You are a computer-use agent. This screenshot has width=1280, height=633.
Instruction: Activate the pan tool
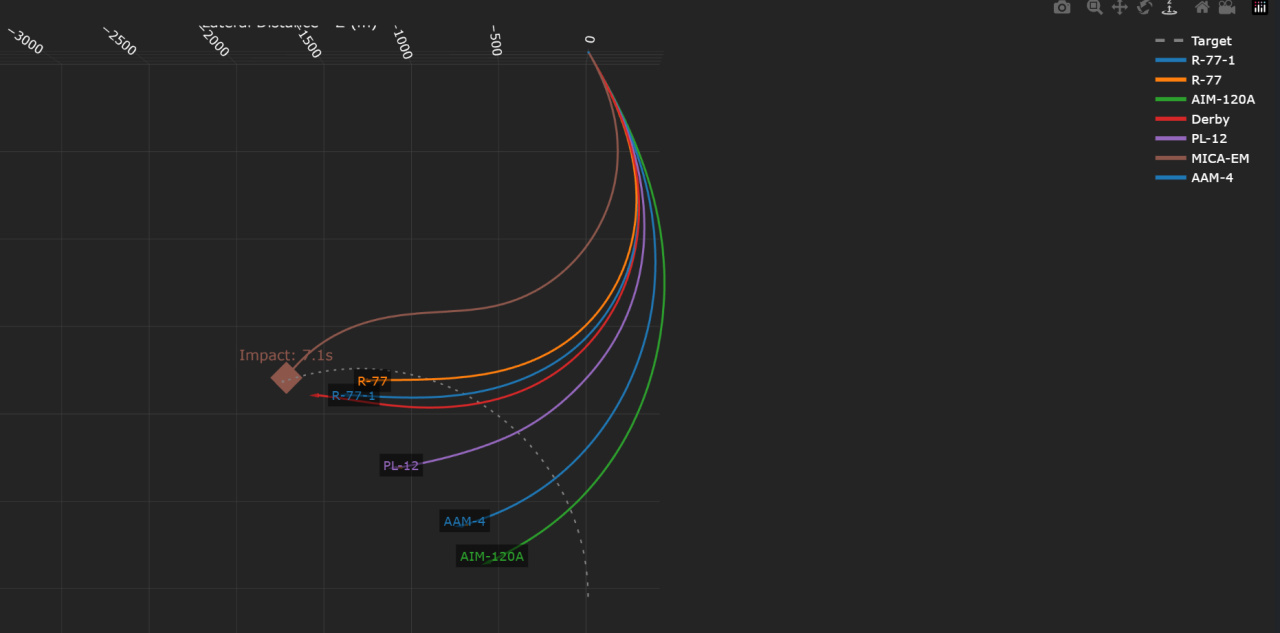[x=1119, y=8]
